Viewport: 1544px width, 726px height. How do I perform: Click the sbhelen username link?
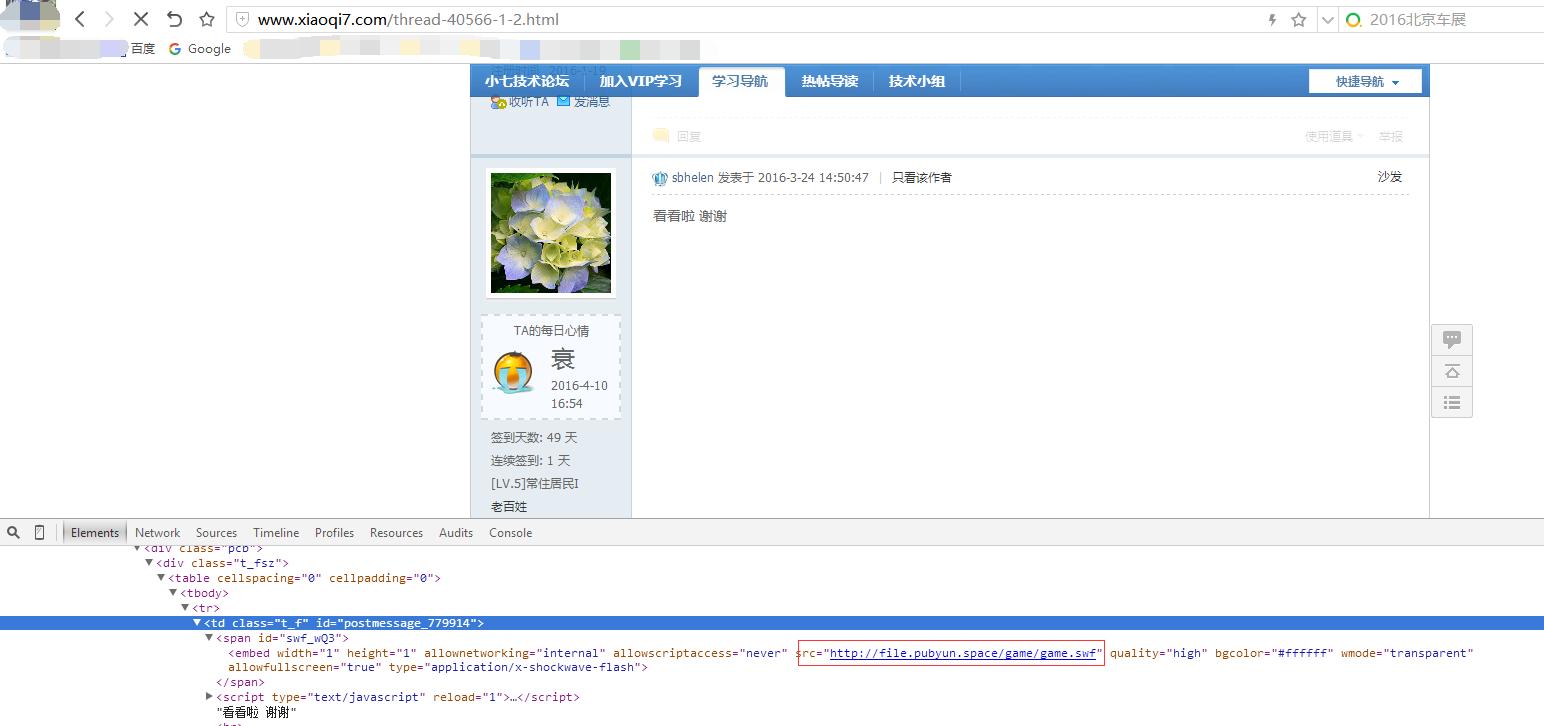pos(694,177)
